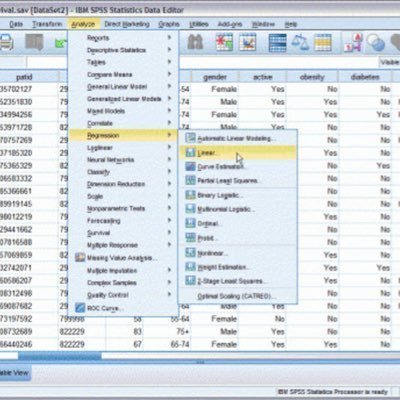This screenshot has width=400, height=400.
Task: Open the Data menu
Action: pos(16,24)
